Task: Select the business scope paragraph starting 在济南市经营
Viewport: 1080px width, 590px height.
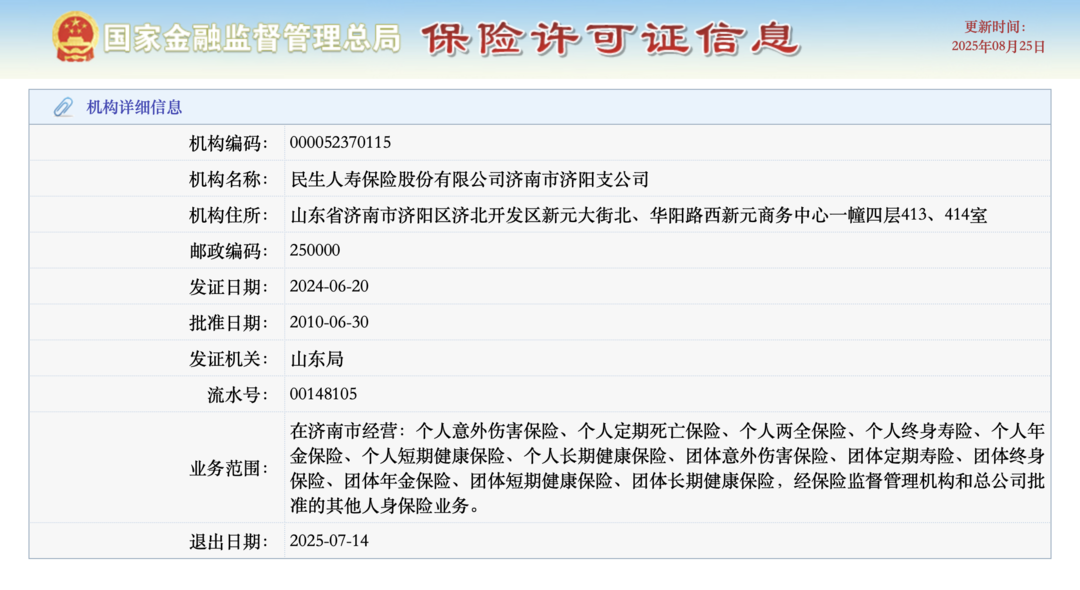Action: (667, 468)
